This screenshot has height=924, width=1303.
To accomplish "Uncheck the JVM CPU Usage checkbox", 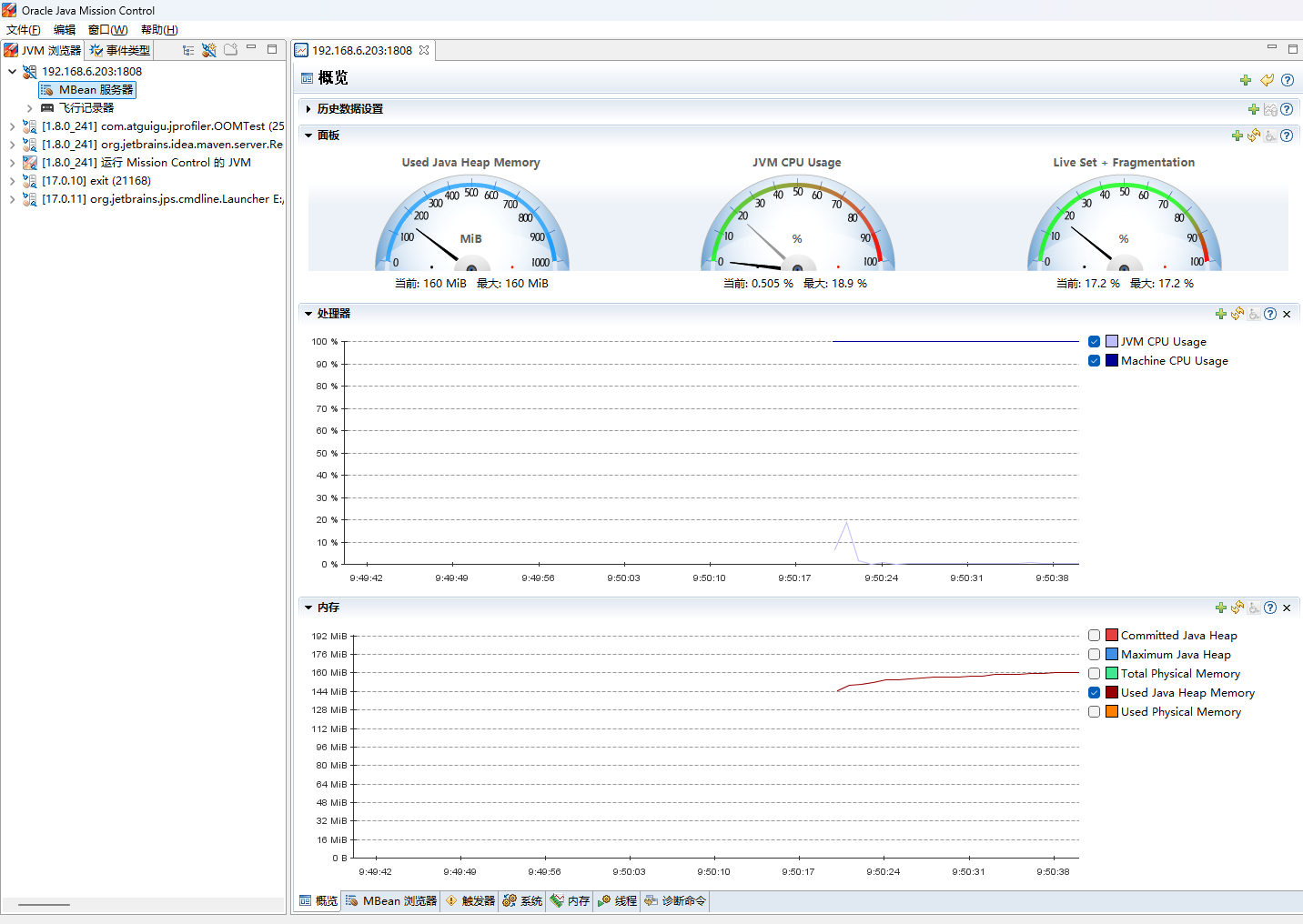I will [1095, 342].
